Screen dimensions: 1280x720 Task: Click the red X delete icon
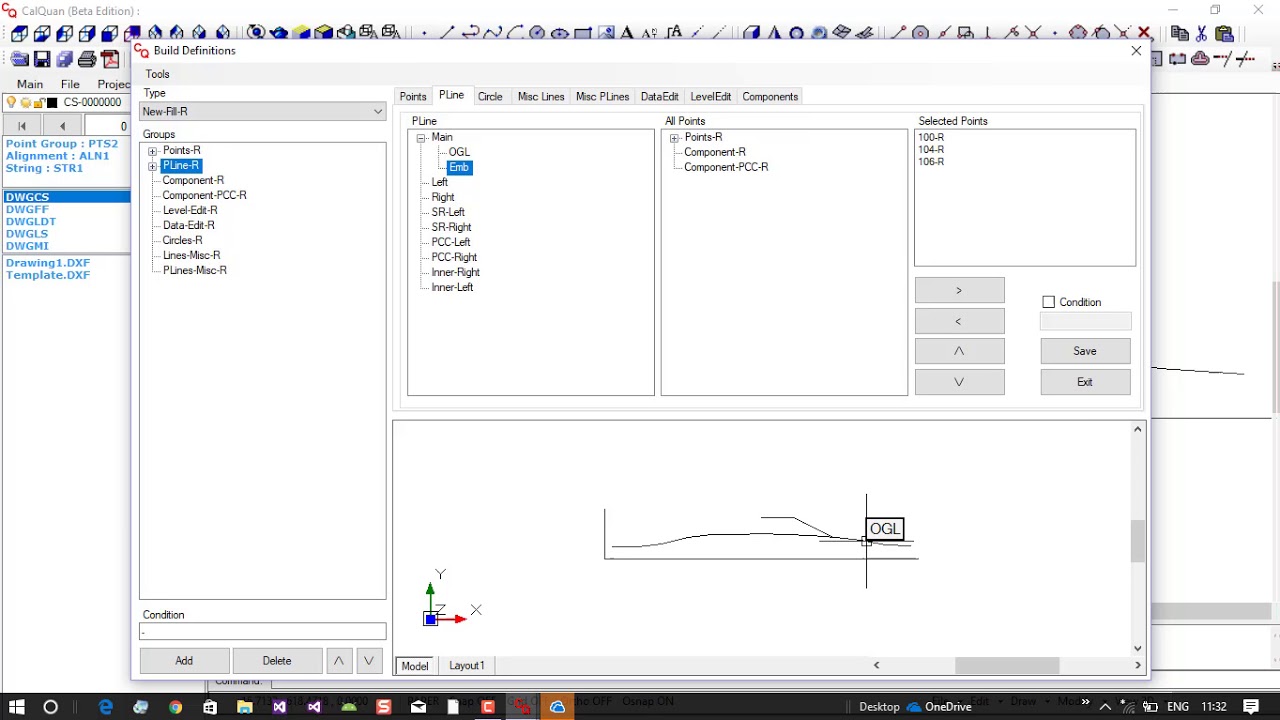[1145, 33]
